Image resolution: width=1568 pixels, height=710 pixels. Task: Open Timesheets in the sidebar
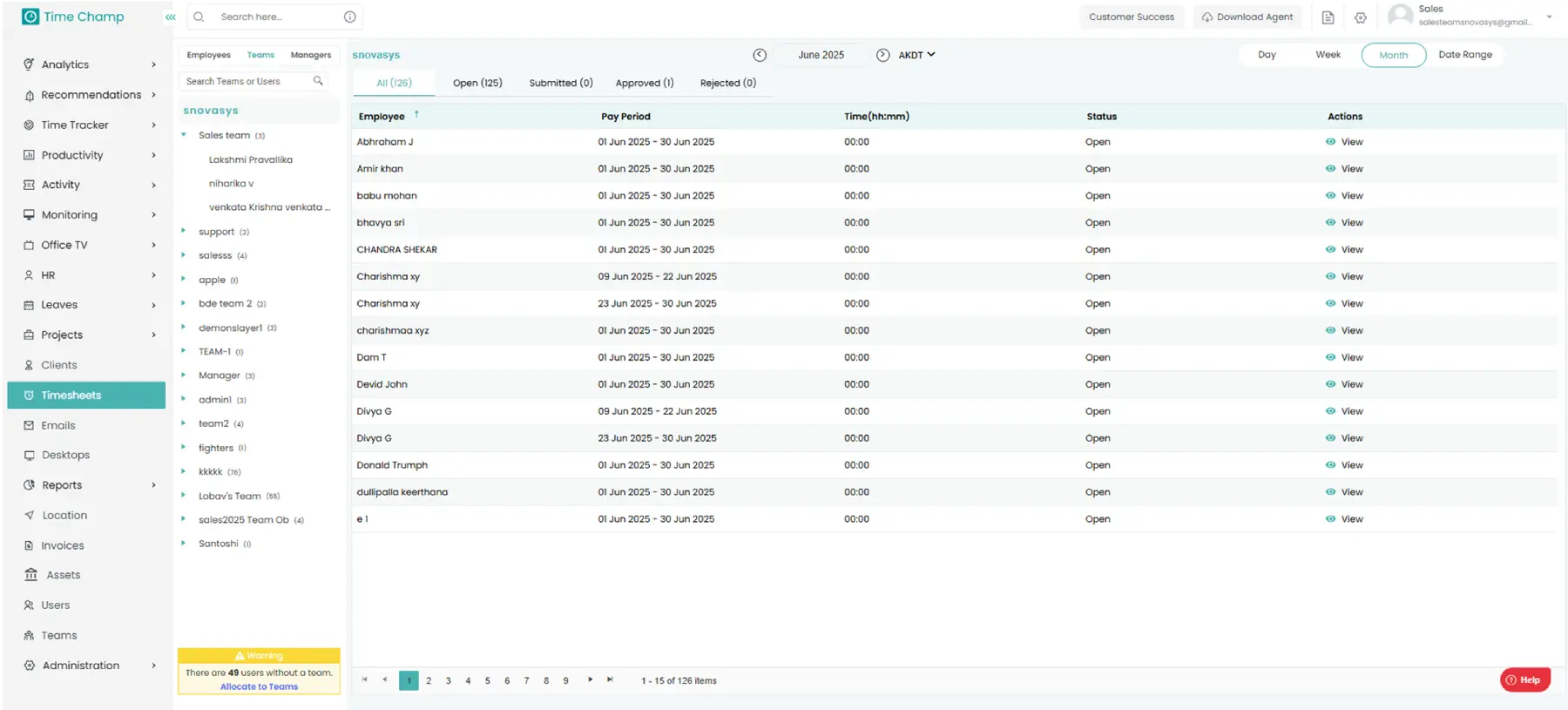pyautogui.click(x=86, y=395)
